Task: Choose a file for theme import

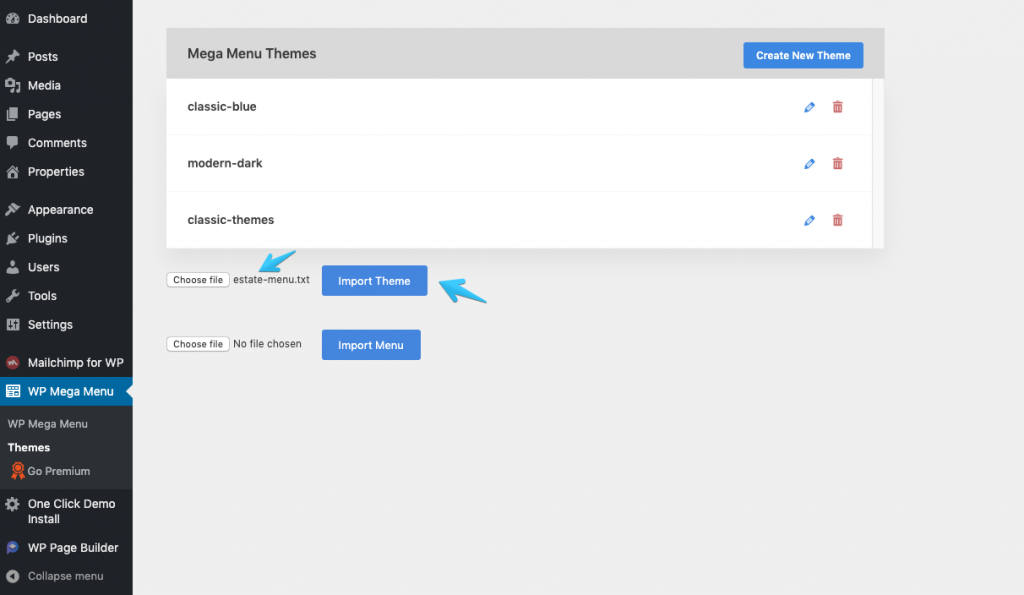Action: click(198, 280)
